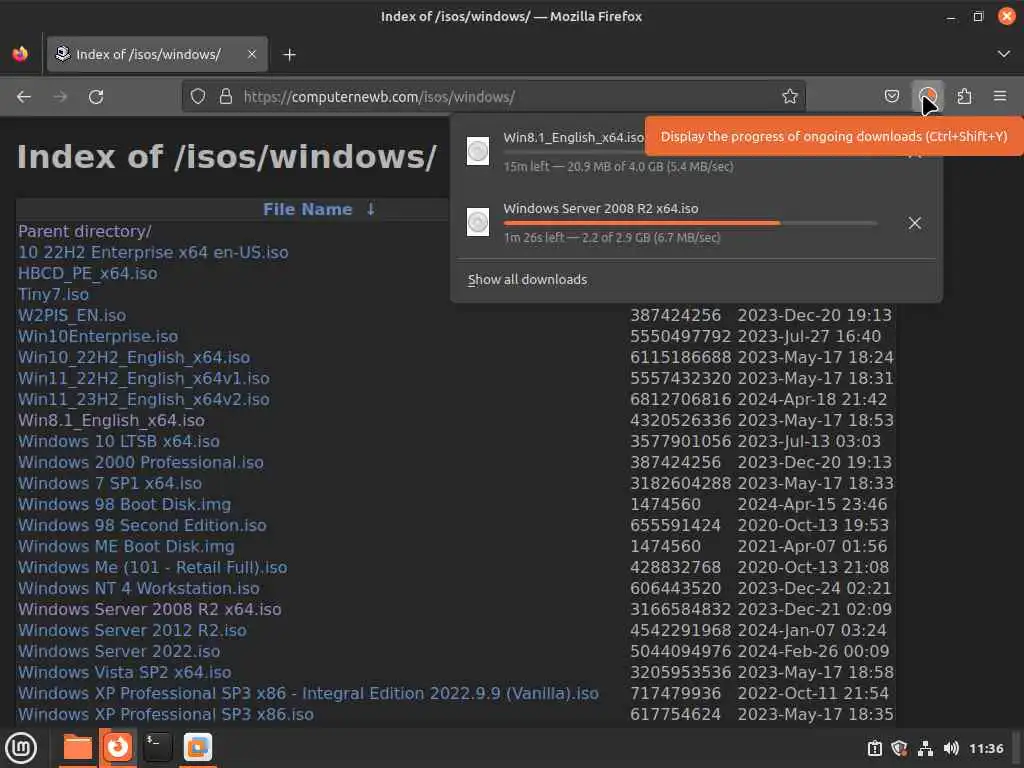This screenshot has width=1024, height=768.
Task: Click Windows 2000 Professional.iso
Action: pos(141,462)
